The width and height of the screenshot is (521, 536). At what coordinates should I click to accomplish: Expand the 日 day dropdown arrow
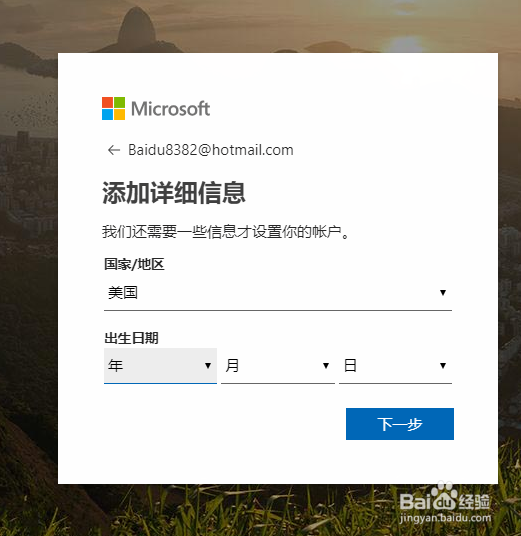443,366
